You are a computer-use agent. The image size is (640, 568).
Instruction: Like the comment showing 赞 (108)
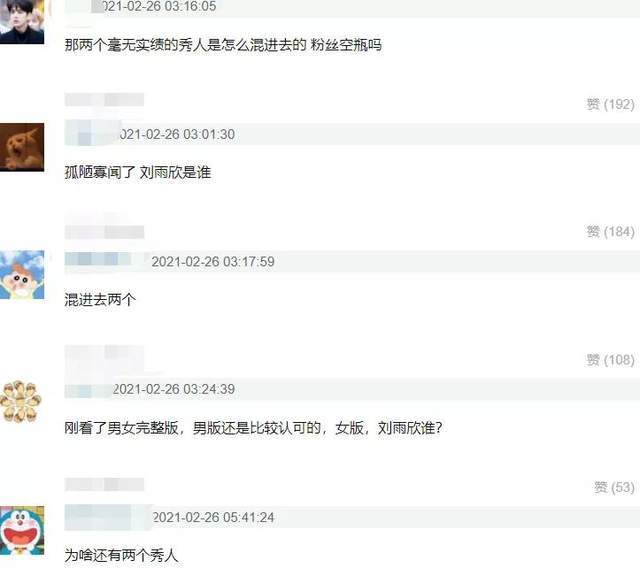click(x=610, y=360)
